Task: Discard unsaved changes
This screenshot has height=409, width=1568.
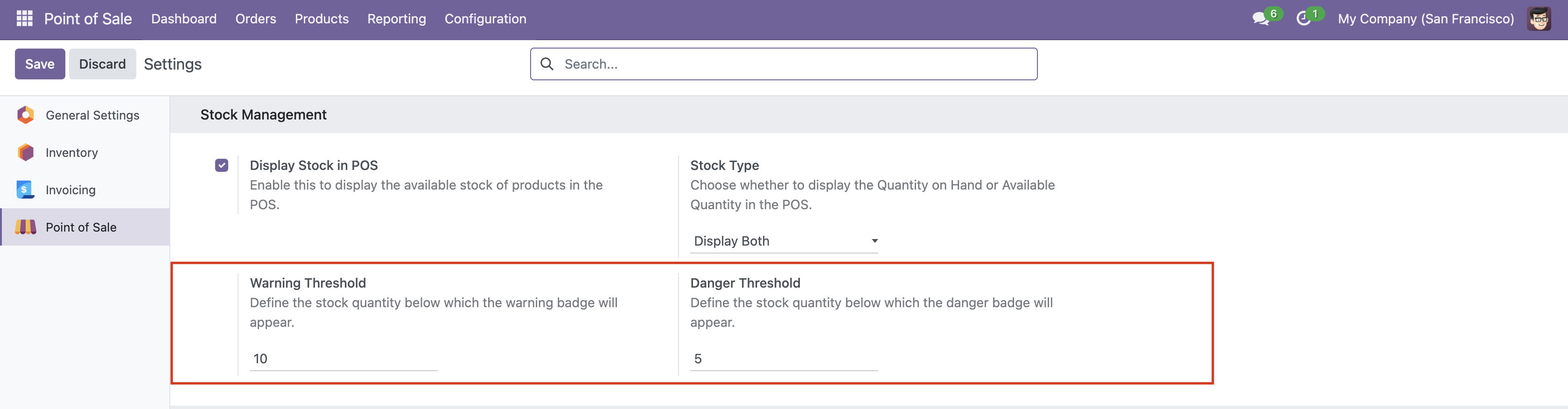Action: [102, 63]
